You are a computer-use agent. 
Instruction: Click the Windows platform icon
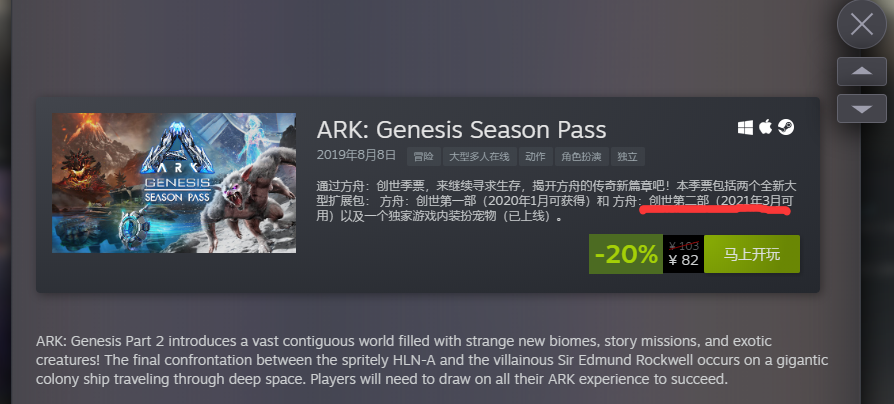[745, 128]
